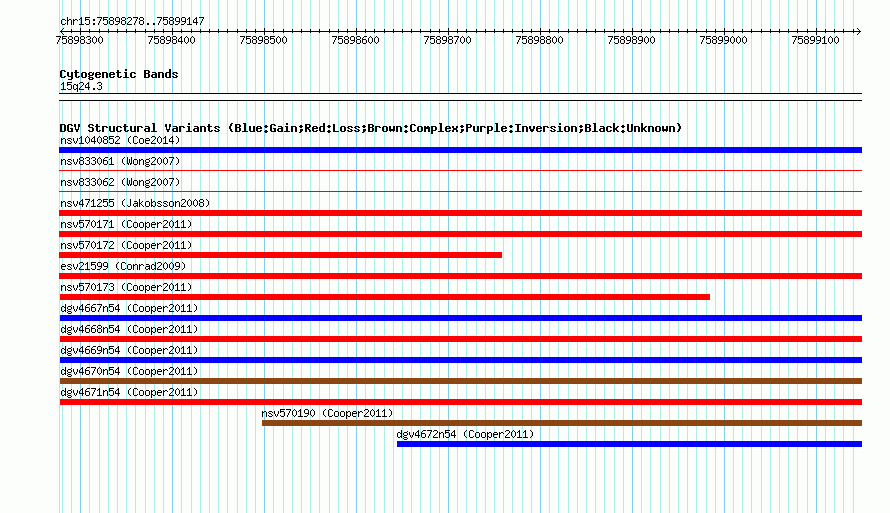The width and height of the screenshot is (890, 513).
Task: Open the nsv570171 (Cooper2011) label
Action: pyautogui.click(x=126, y=224)
